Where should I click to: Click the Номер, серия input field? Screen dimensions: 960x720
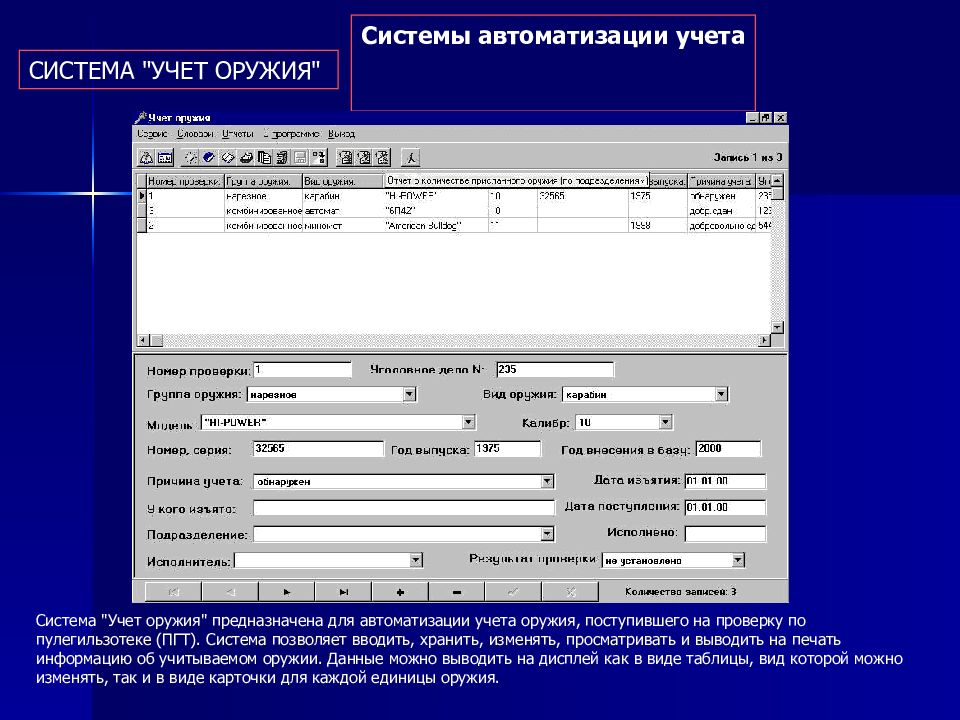tap(318, 449)
